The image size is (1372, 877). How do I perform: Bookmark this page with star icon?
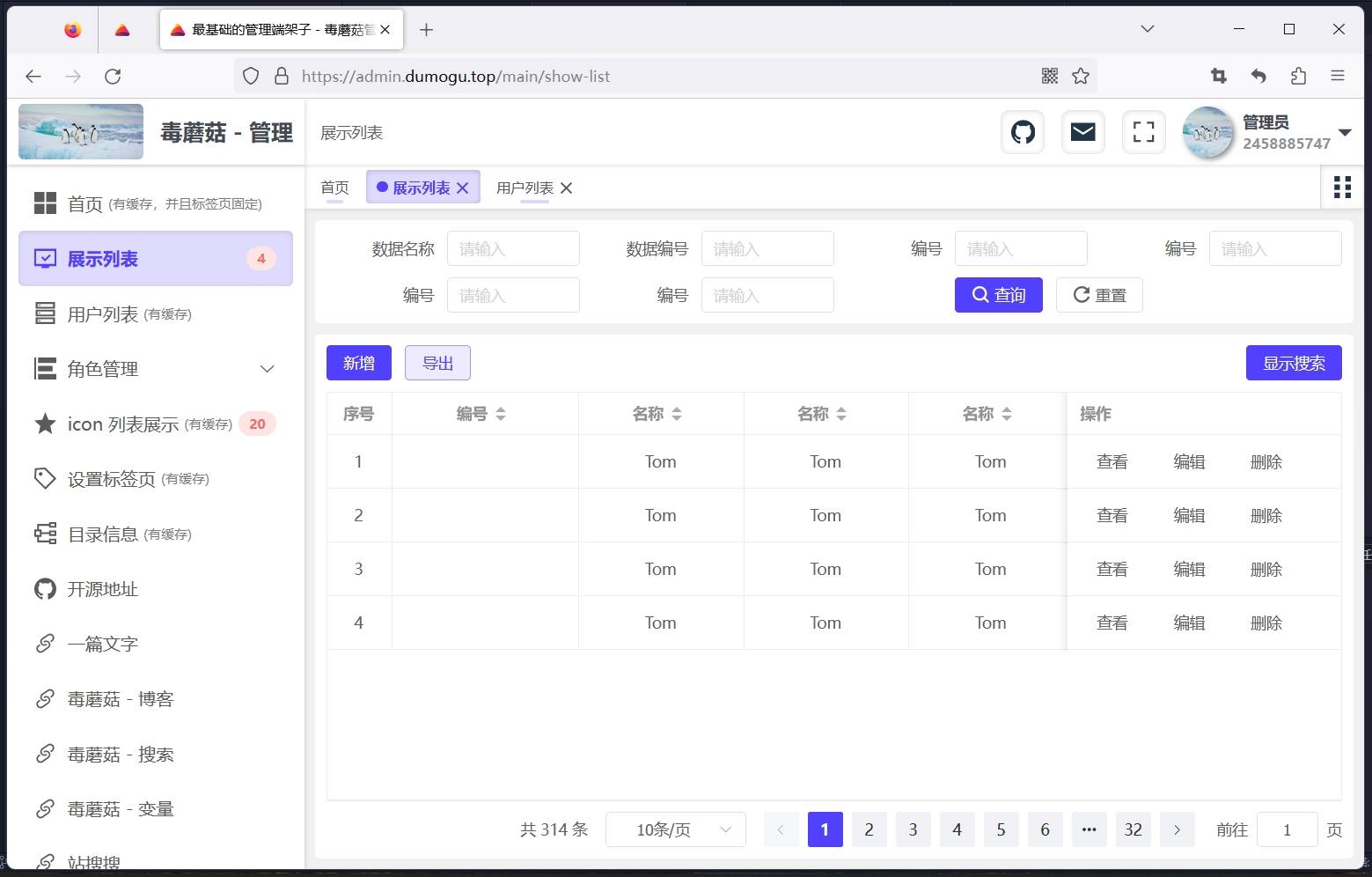(1081, 76)
